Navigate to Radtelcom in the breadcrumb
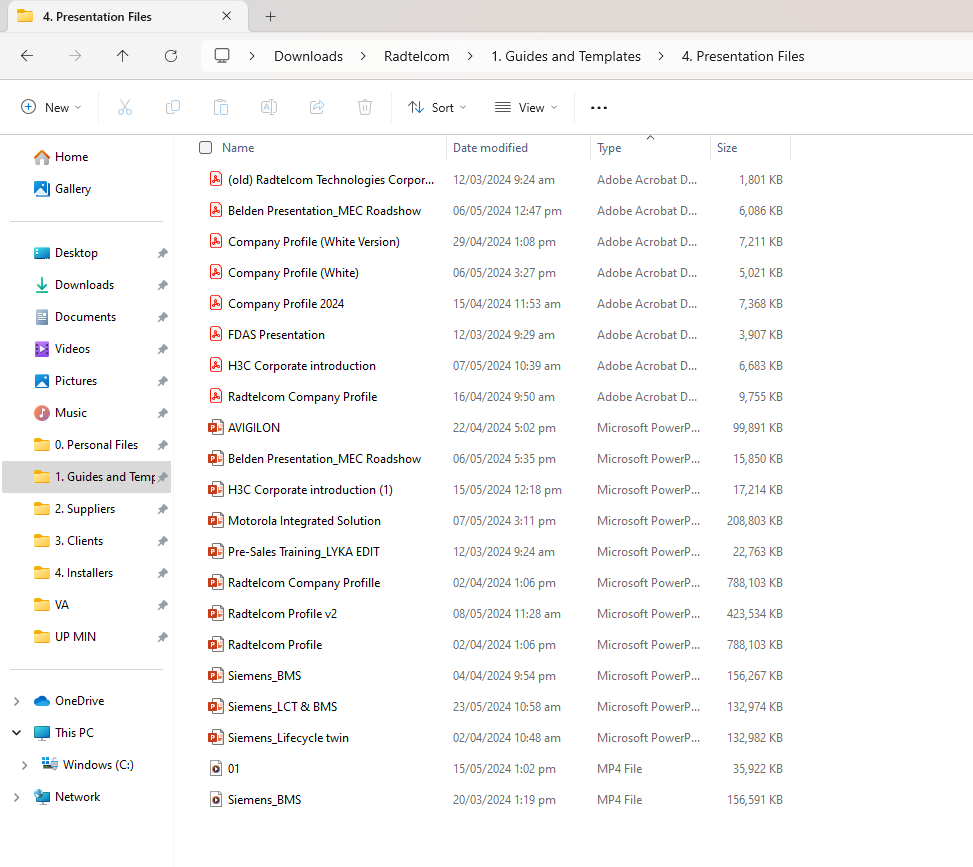 (x=416, y=56)
